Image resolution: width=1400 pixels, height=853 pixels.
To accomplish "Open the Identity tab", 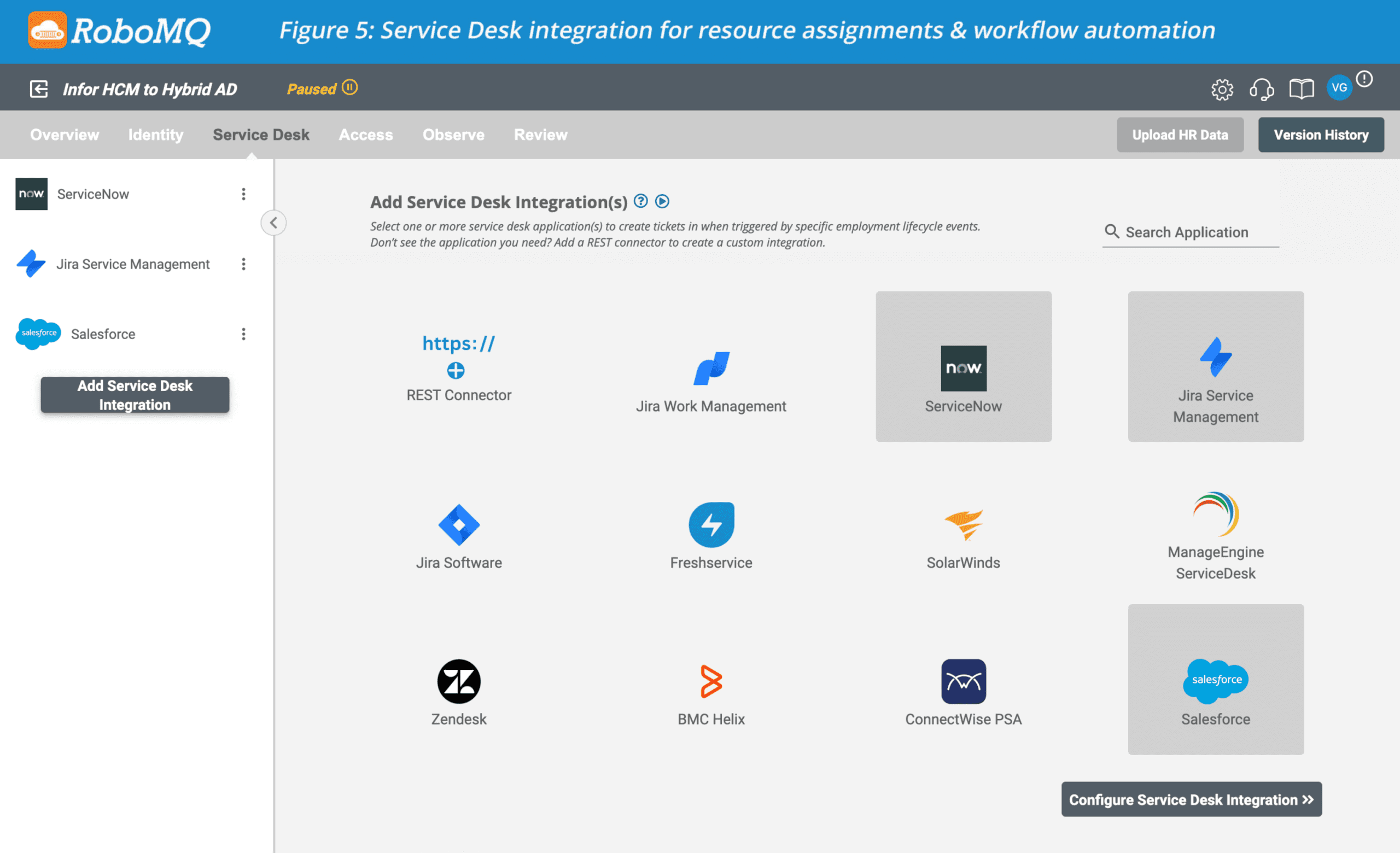I will point(155,135).
